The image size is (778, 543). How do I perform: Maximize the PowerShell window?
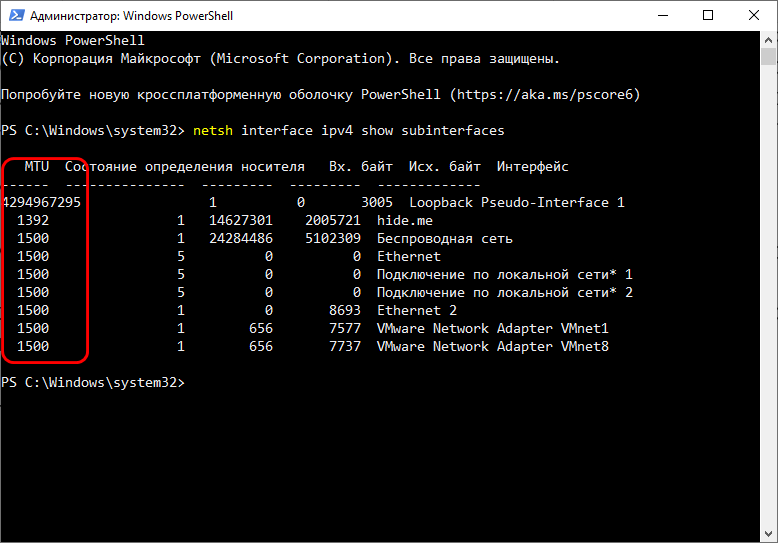tap(707, 16)
